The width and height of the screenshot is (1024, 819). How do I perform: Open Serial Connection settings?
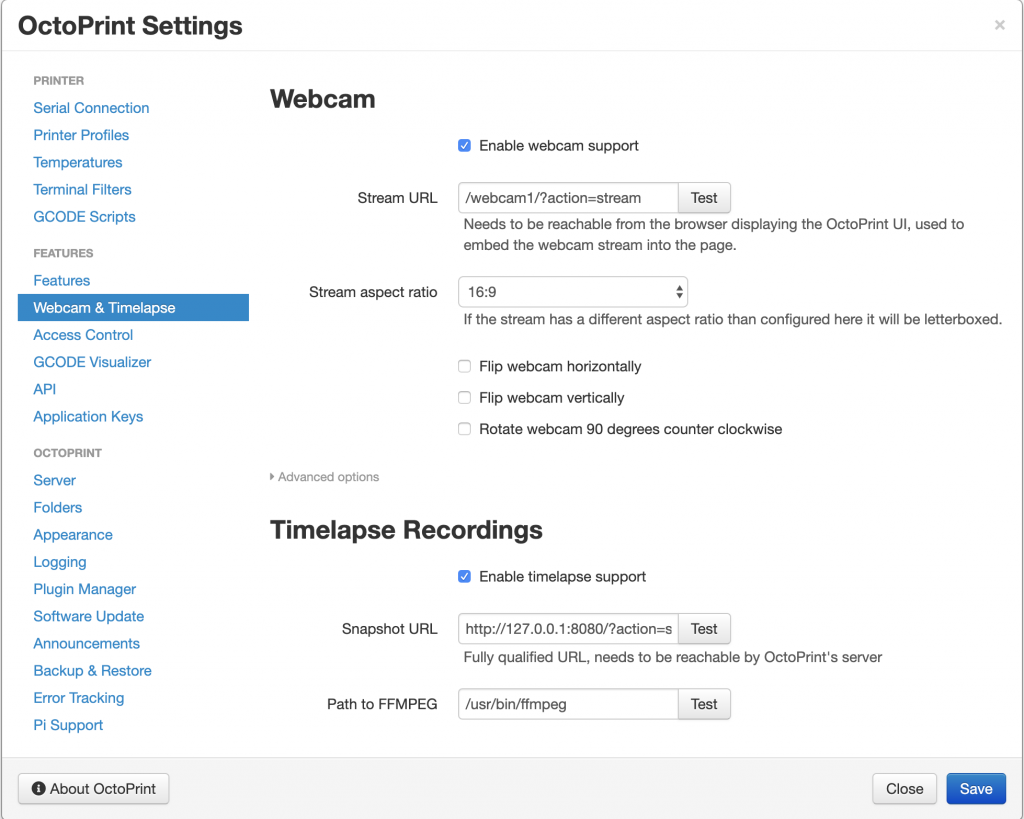tap(91, 108)
